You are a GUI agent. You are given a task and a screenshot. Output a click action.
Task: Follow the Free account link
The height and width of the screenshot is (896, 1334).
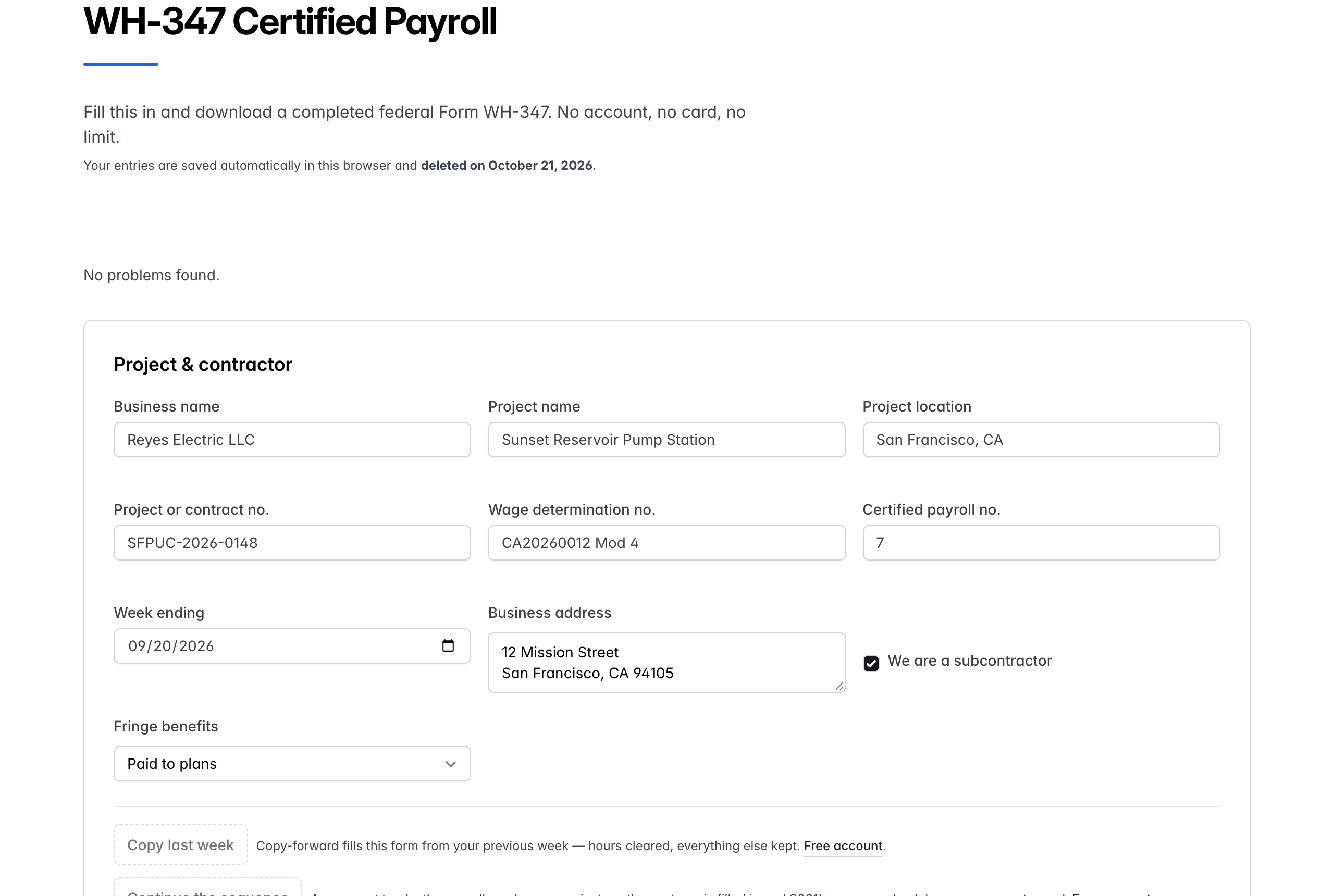coord(843,845)
